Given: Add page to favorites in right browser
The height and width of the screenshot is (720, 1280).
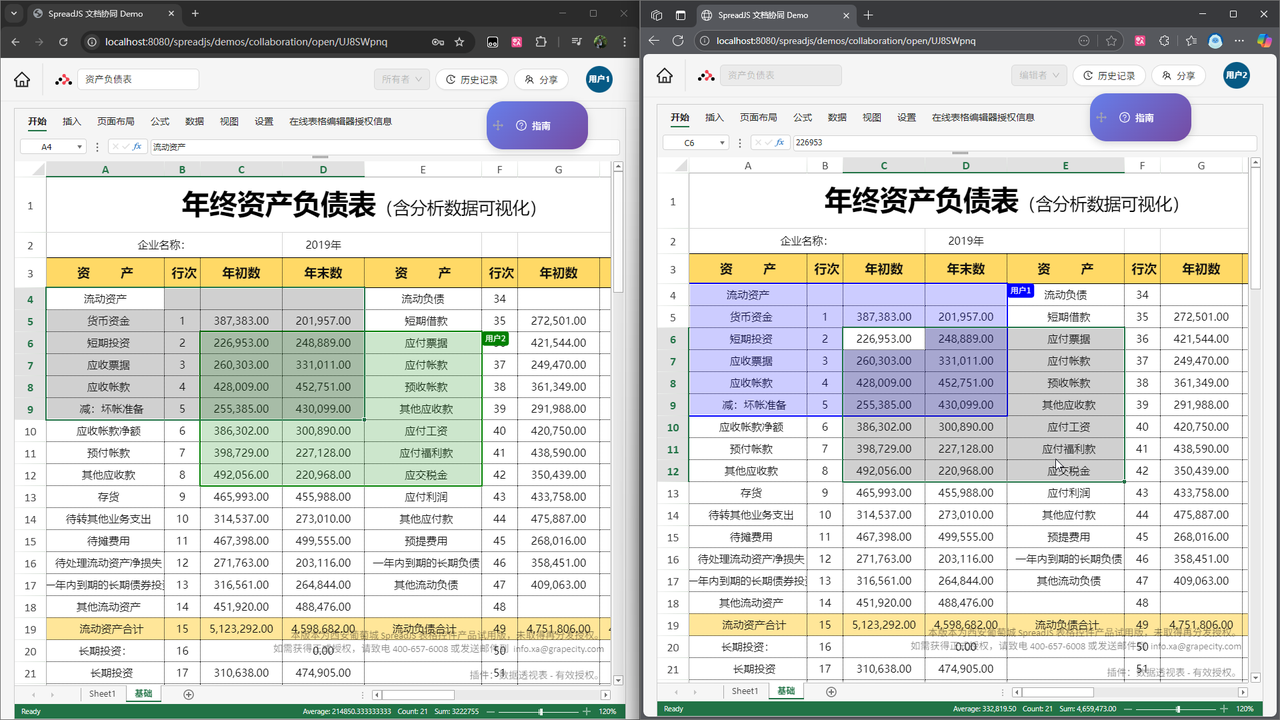Looking at the screenshot, I should [1111, 41].
